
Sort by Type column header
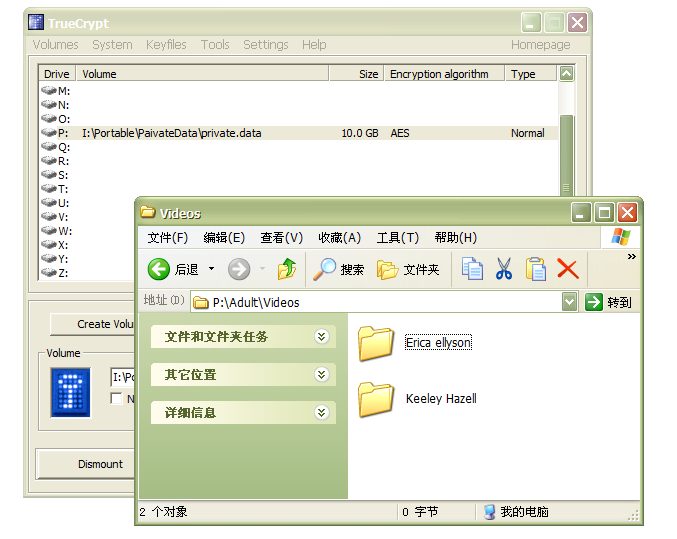pyautogui.click(x=531, y=74)
